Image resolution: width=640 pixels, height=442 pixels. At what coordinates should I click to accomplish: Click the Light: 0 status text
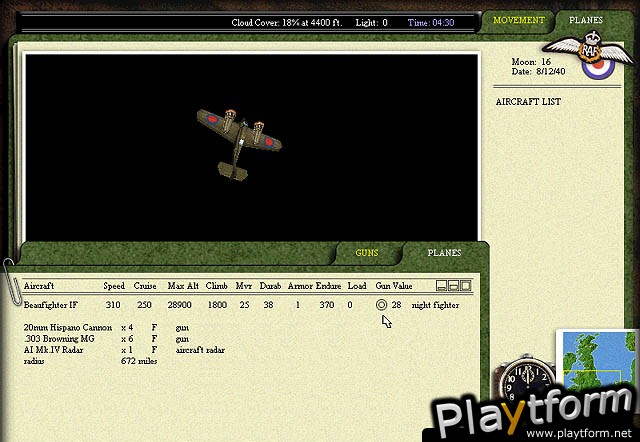tap(371, 22)
